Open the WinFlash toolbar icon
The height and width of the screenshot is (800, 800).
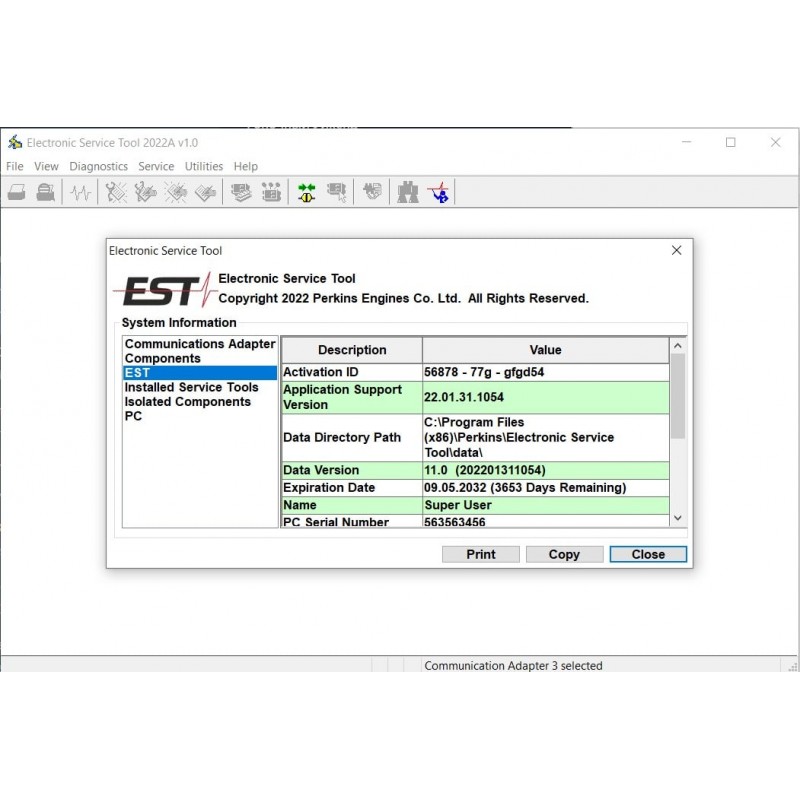pos(372,192)
